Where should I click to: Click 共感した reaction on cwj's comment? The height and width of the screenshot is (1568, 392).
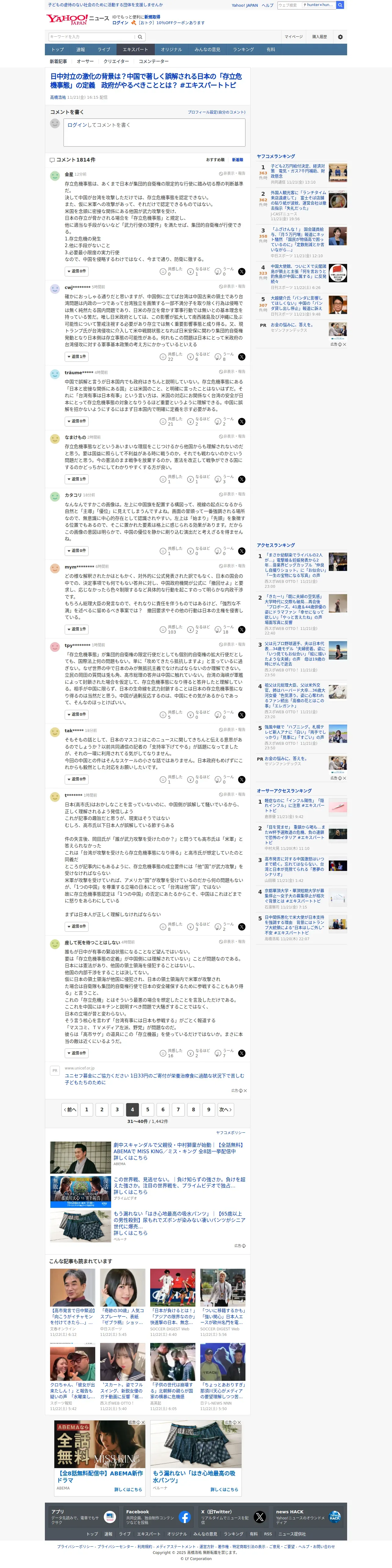click(x=172, y=357)
